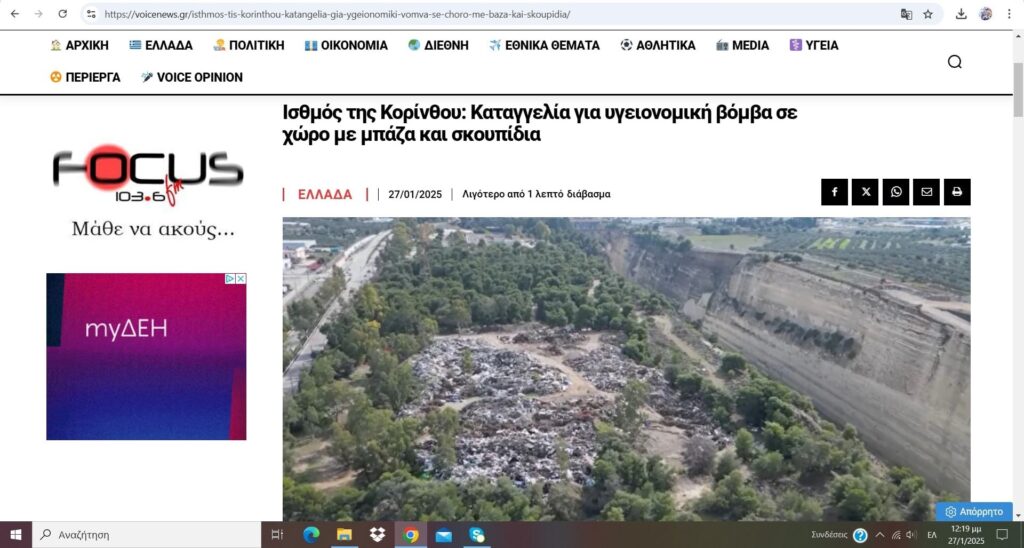Open Dropbox from the taskbar
This screenshot has height=548, width=1024.
(377, 535)
